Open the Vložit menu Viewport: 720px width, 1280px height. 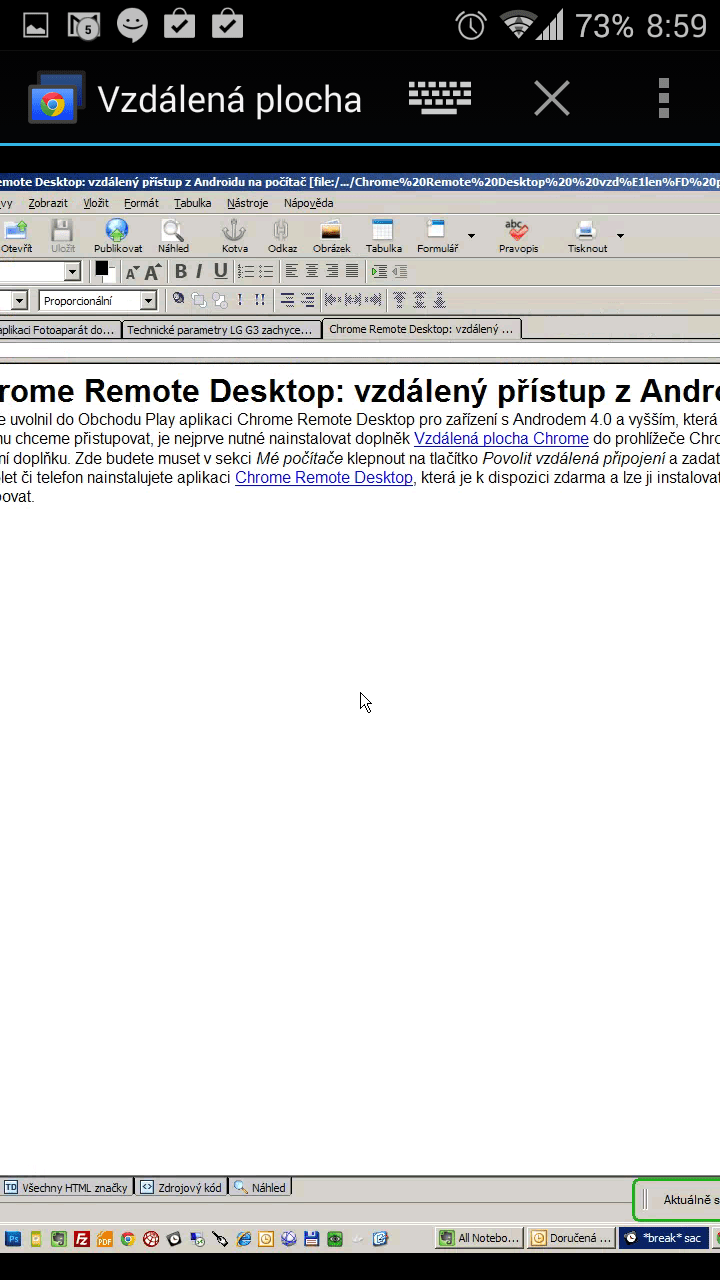click(96, 203)
